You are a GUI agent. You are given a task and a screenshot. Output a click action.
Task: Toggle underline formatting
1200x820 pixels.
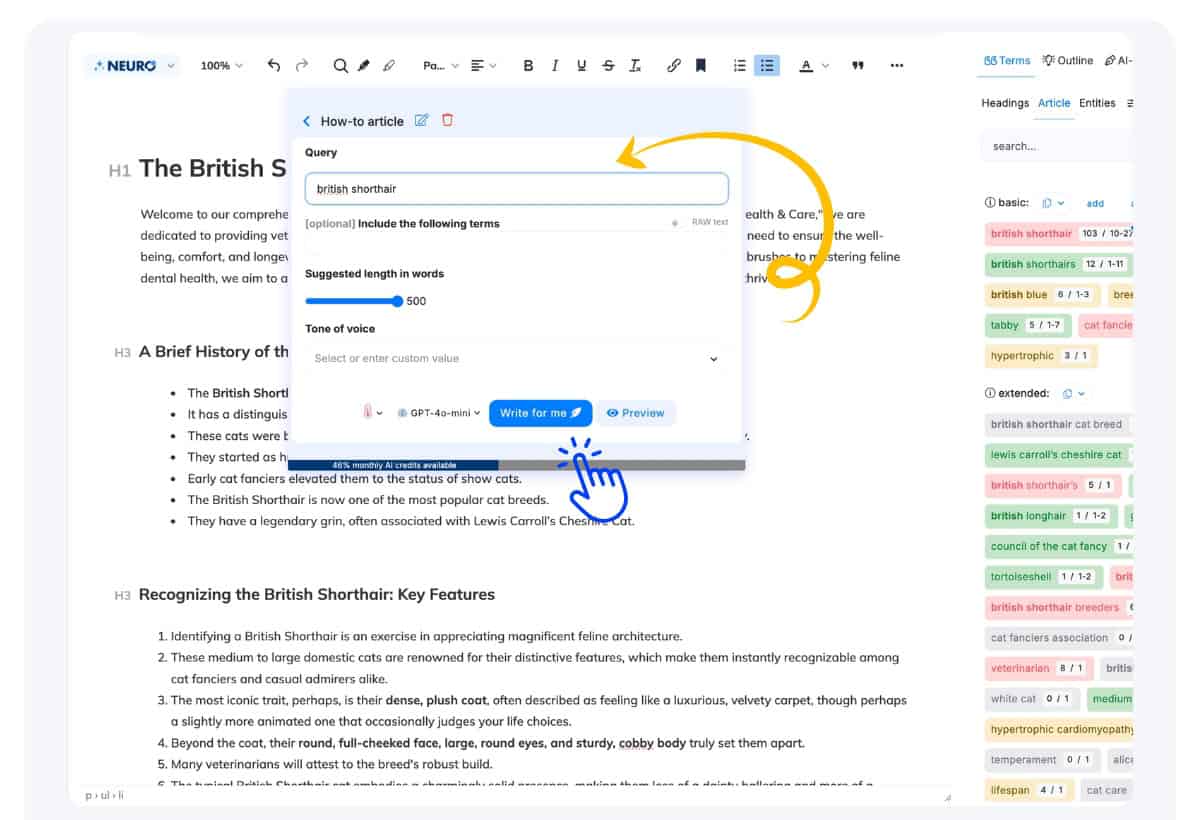pyautogui.click(x=581, y=65)
